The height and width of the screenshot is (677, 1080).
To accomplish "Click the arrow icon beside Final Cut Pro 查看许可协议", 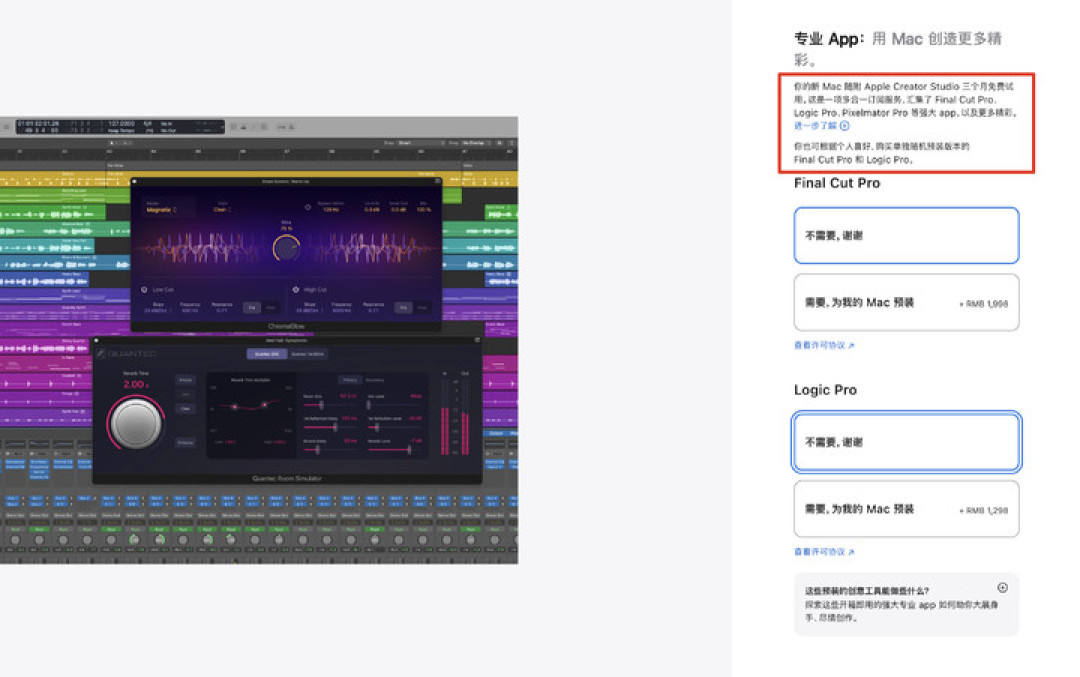I will click(851, 346).
